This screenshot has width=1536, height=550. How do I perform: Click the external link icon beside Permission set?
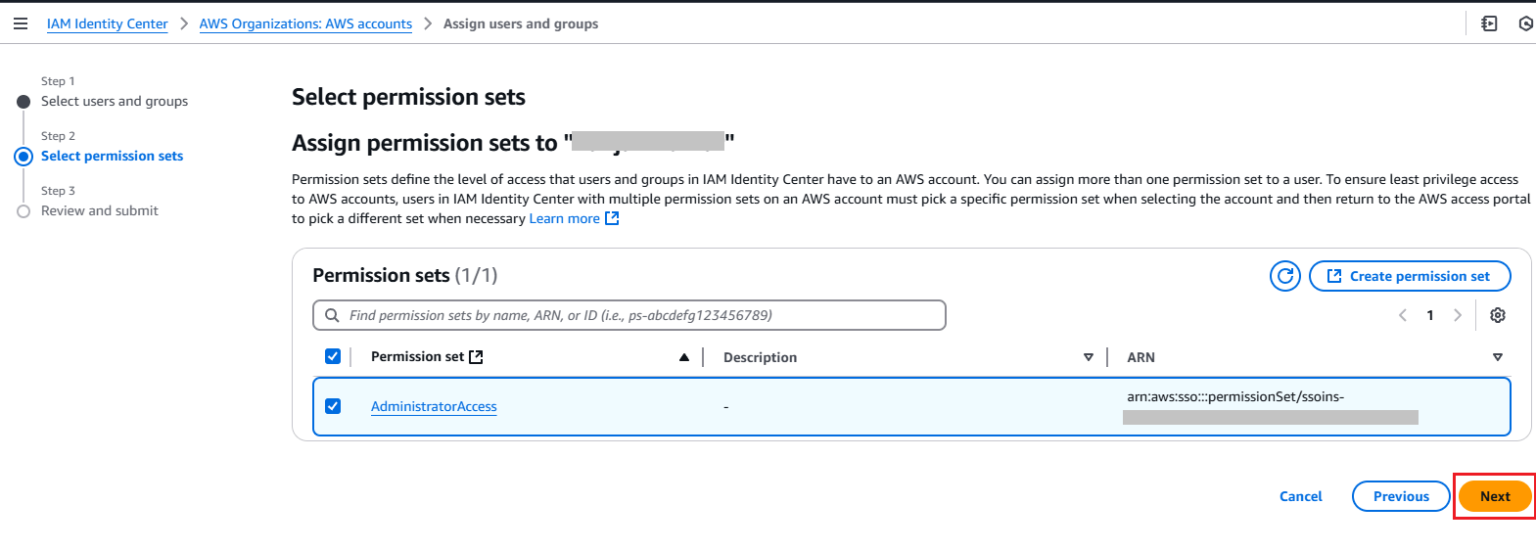coord(476,357)
